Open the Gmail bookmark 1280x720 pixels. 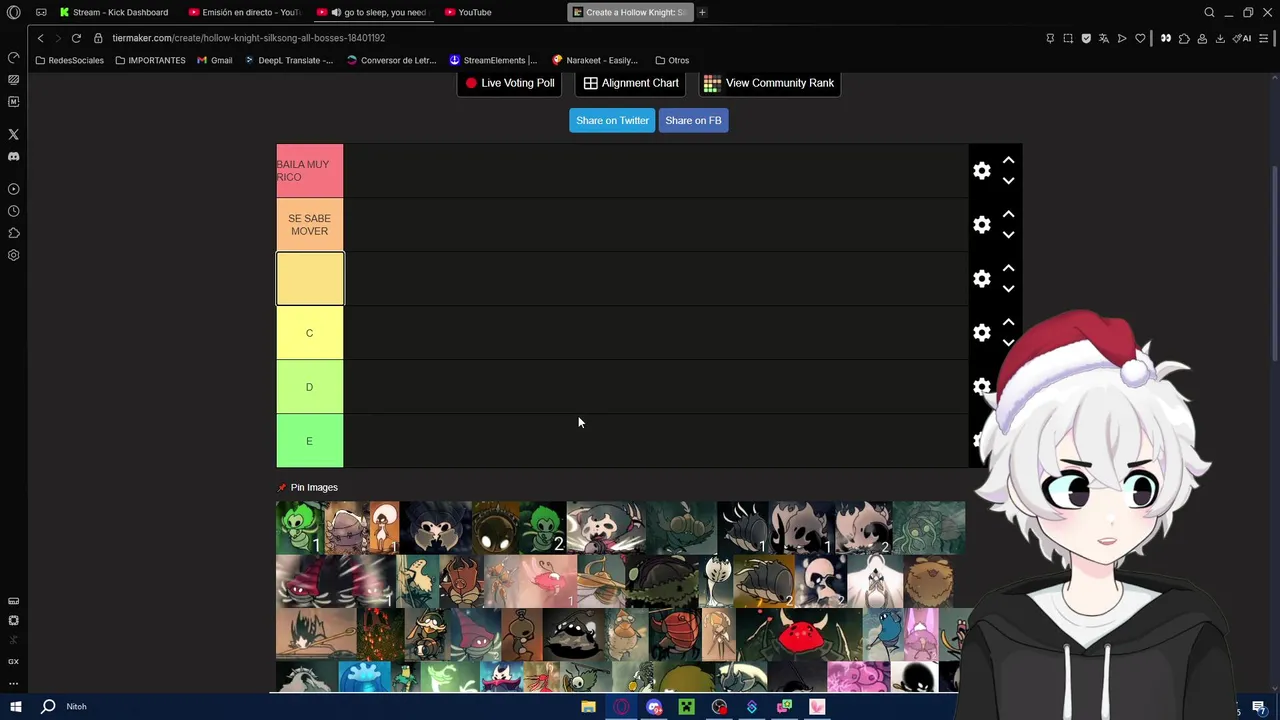(x=215, y=60)
